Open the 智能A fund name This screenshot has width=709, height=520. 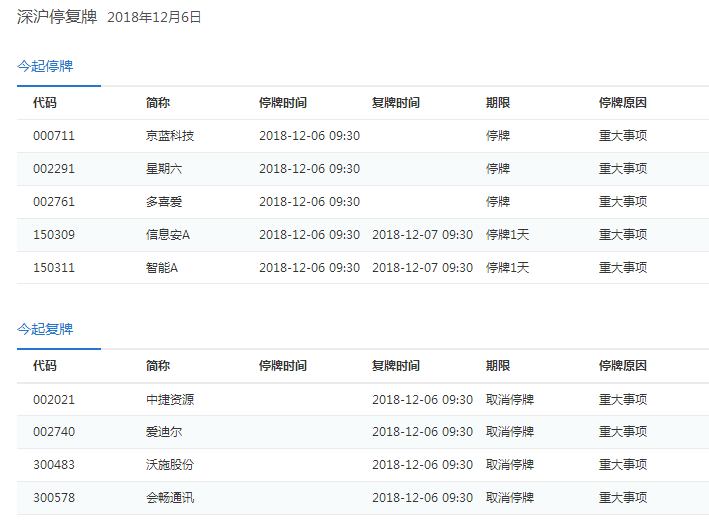point(162,268)
